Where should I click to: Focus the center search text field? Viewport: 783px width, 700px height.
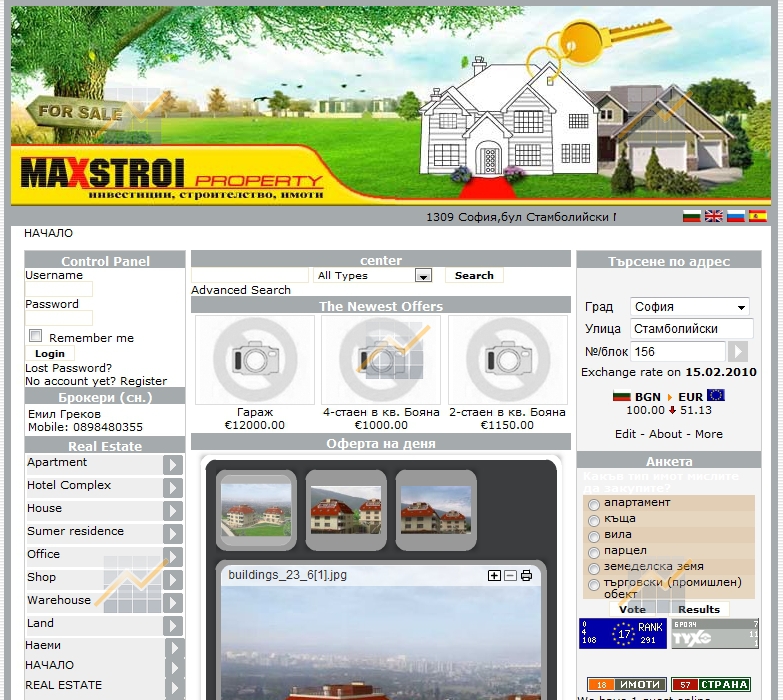pos(250,276)
